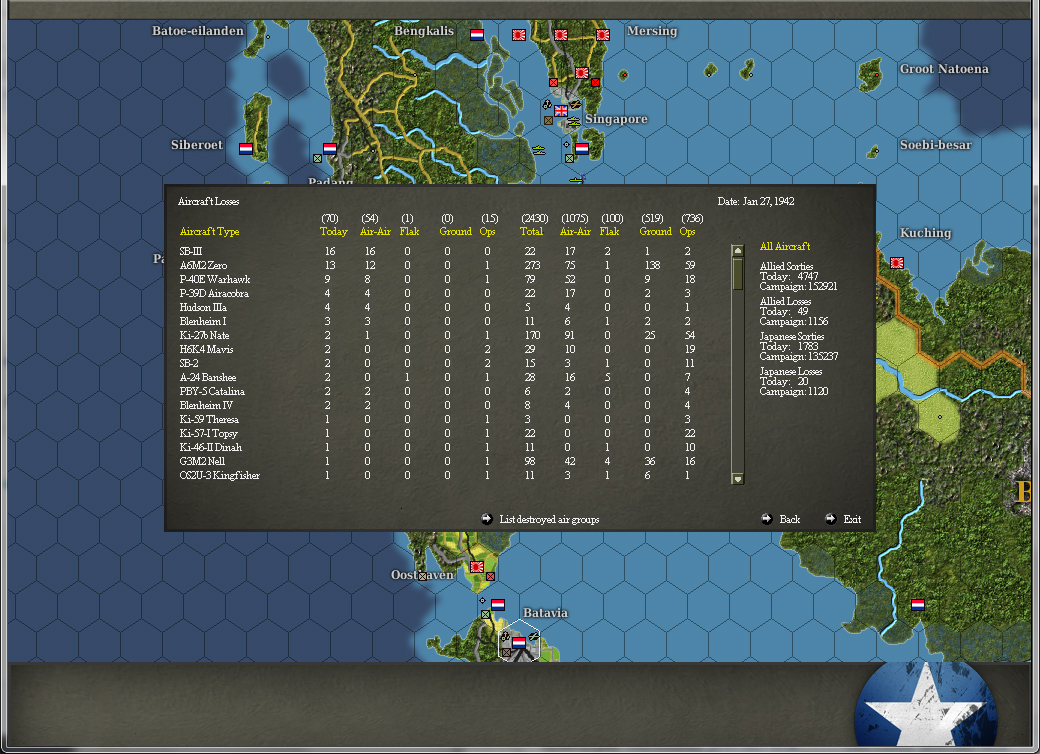Select the brown land unit marker at Singapore
The width and height of the screenshot is (1040, 754).
pos(549,121)
